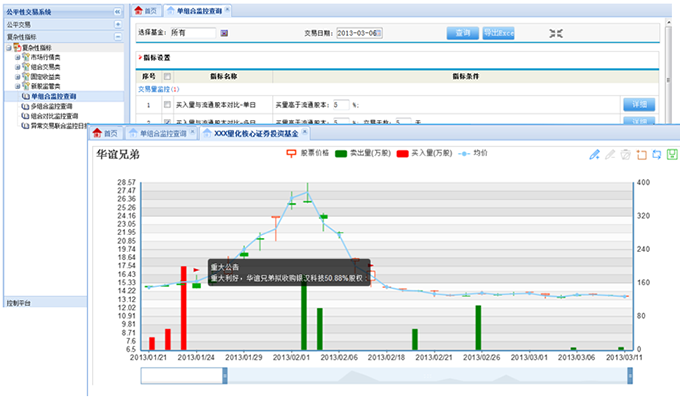680x397 pixels.
Task: Click the 组合交易类 folder icon
Action: click(26, 66)
